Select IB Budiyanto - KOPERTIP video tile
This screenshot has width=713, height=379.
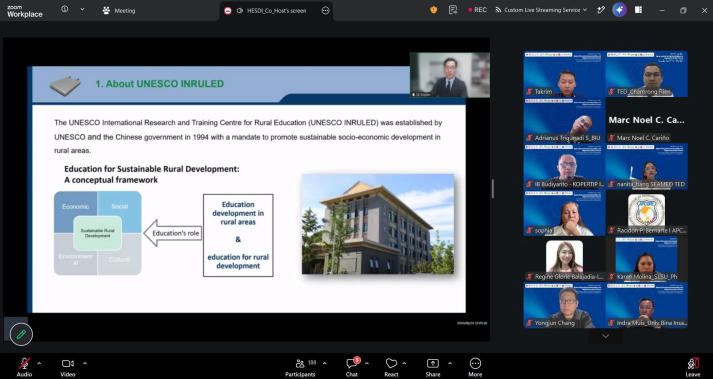[x=564, y=167]
